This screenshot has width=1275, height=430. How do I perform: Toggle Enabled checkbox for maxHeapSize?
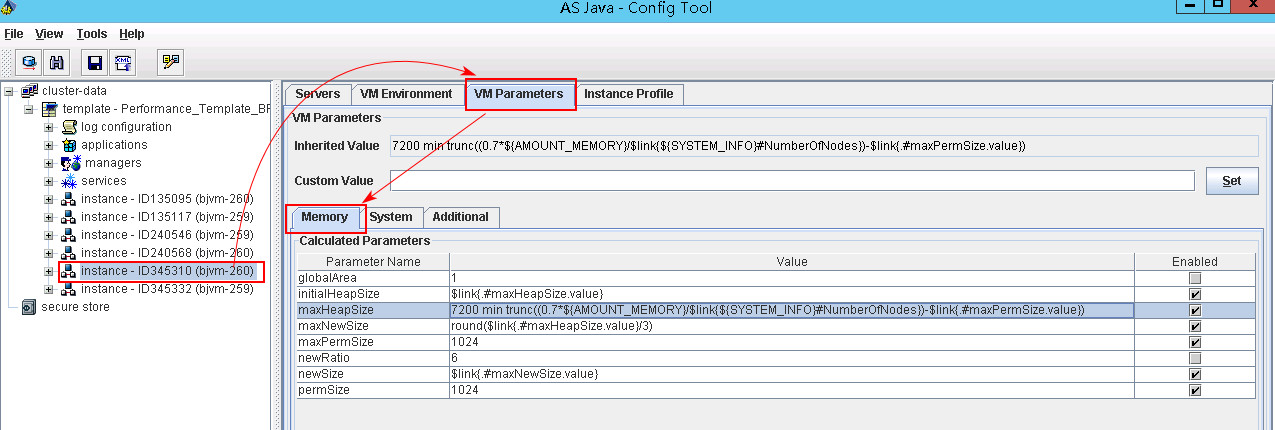click(x=1195, y=310)
